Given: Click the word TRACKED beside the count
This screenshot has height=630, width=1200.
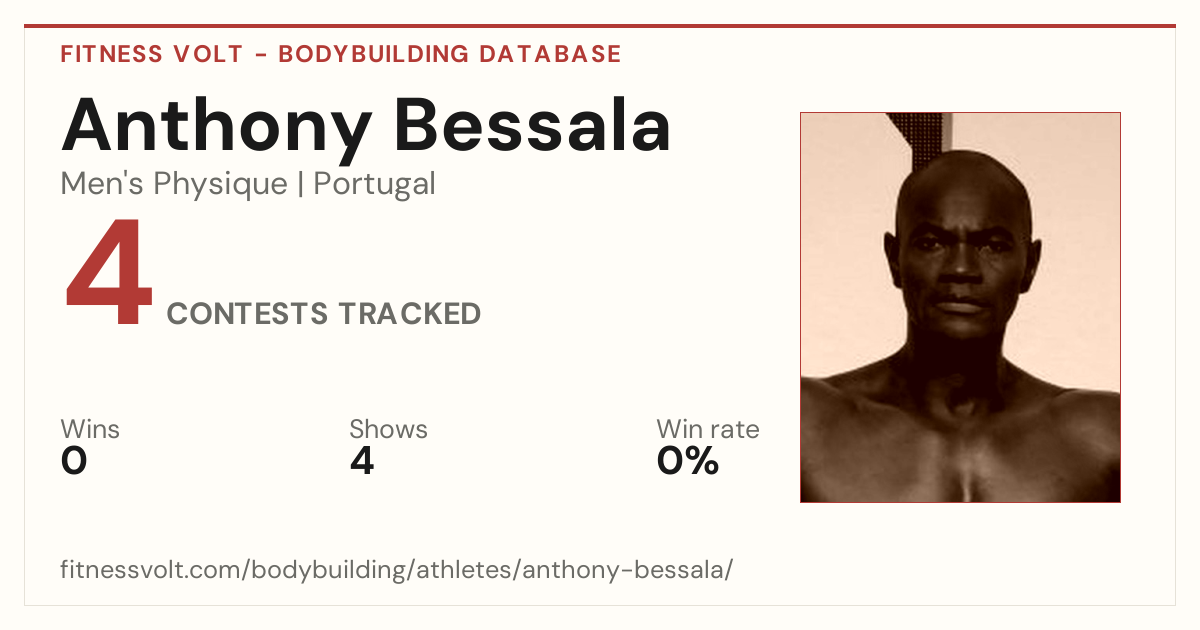Looking at the screenshot, I should coord(409,314).
